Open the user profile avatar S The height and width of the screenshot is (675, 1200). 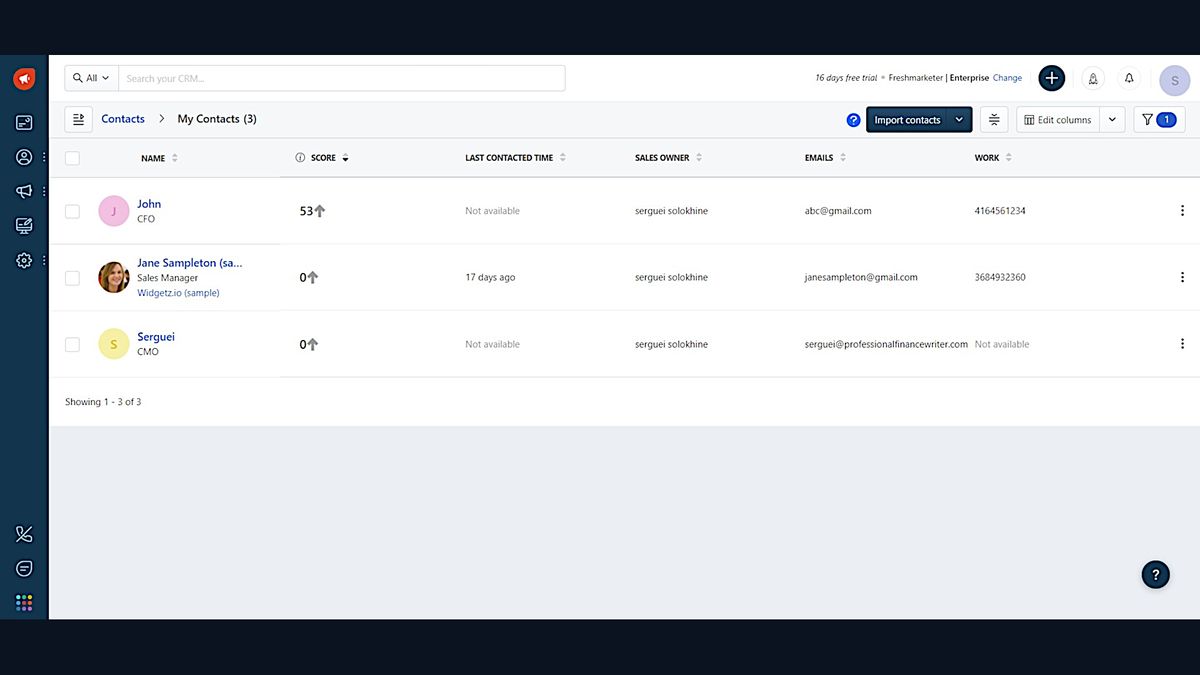click(x=1175, y=80)
